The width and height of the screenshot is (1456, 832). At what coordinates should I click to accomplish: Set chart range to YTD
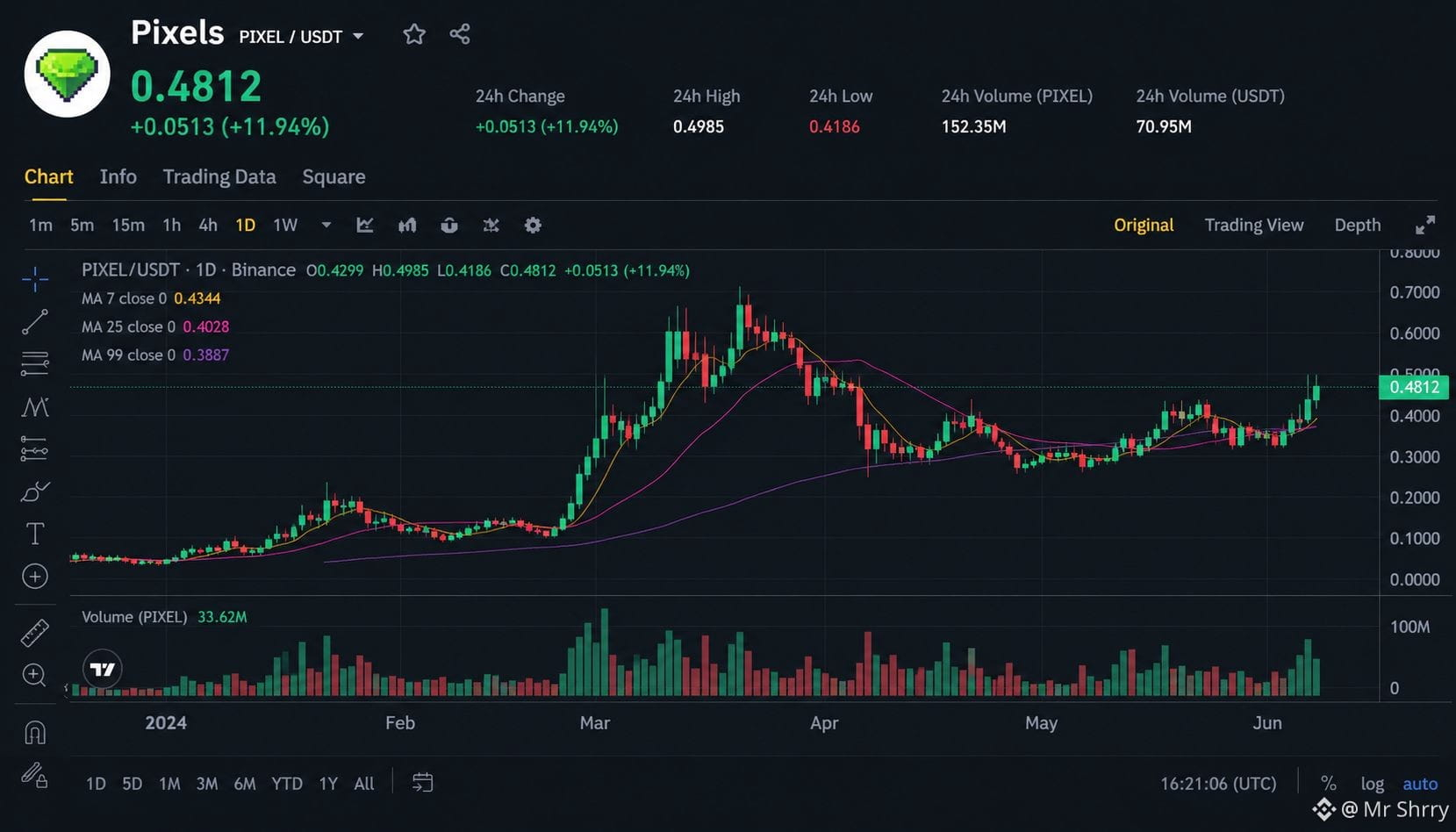[287, 784]
